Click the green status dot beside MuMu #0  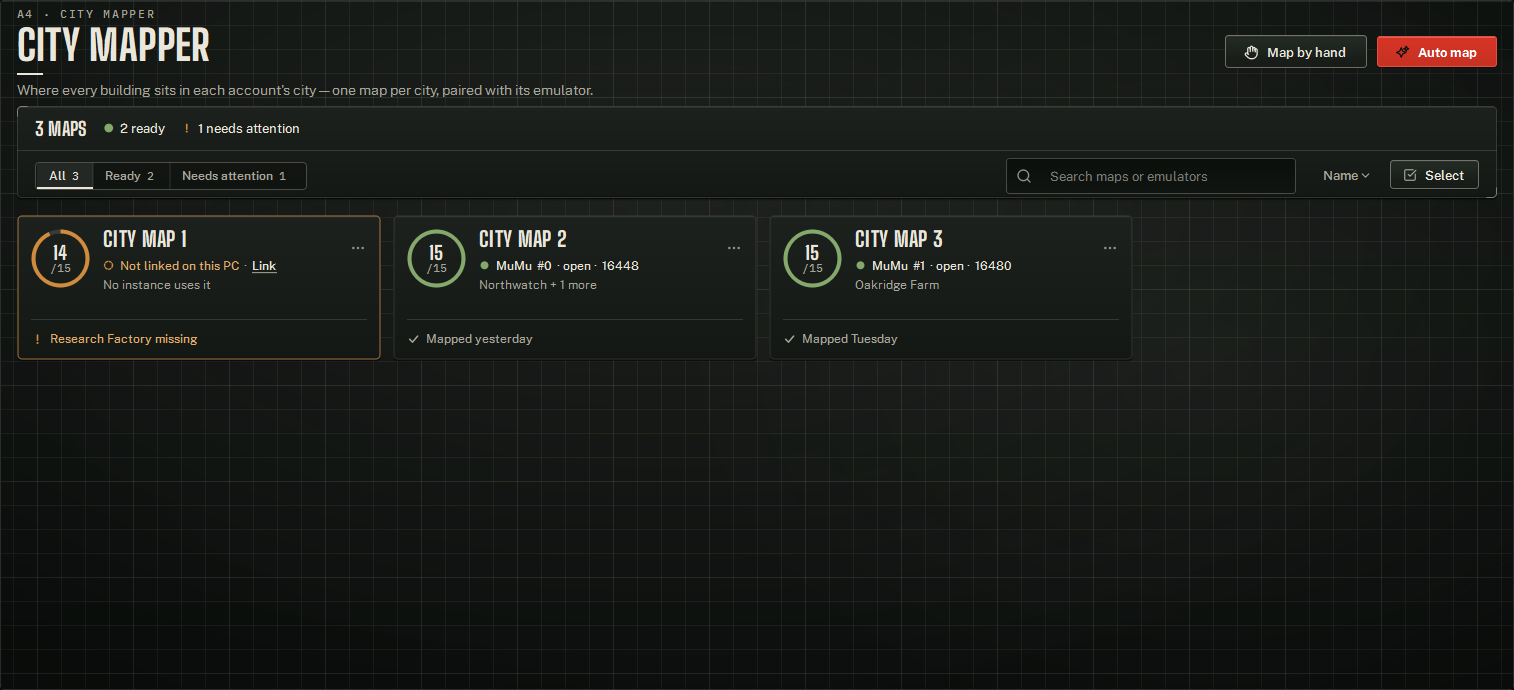tap(485, 266)
